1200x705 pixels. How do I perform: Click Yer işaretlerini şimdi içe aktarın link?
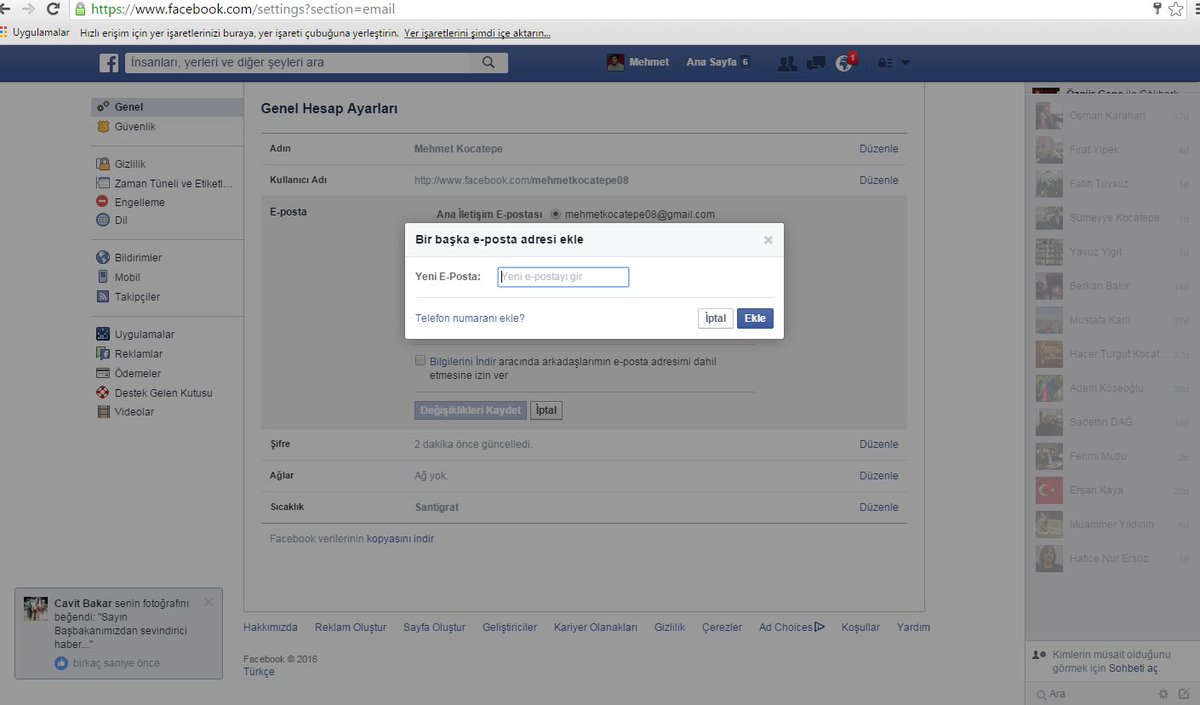coord(477,33)
